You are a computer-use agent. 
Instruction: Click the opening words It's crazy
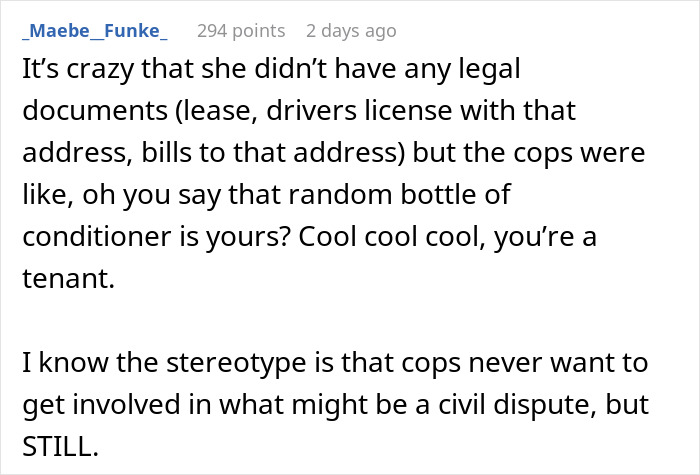point(78,69)
